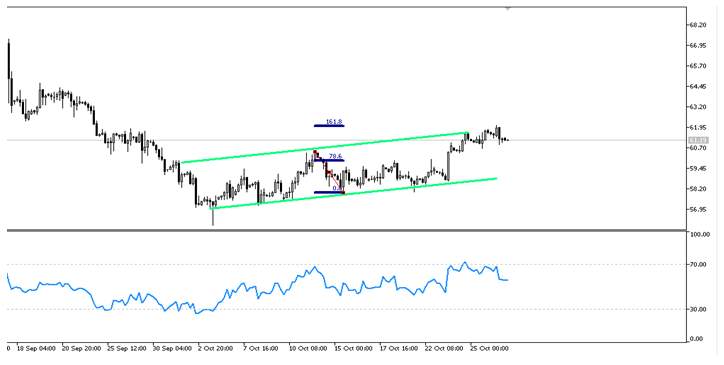Click the 66.95 price axis label
The image size is (724, 365).
697,46
